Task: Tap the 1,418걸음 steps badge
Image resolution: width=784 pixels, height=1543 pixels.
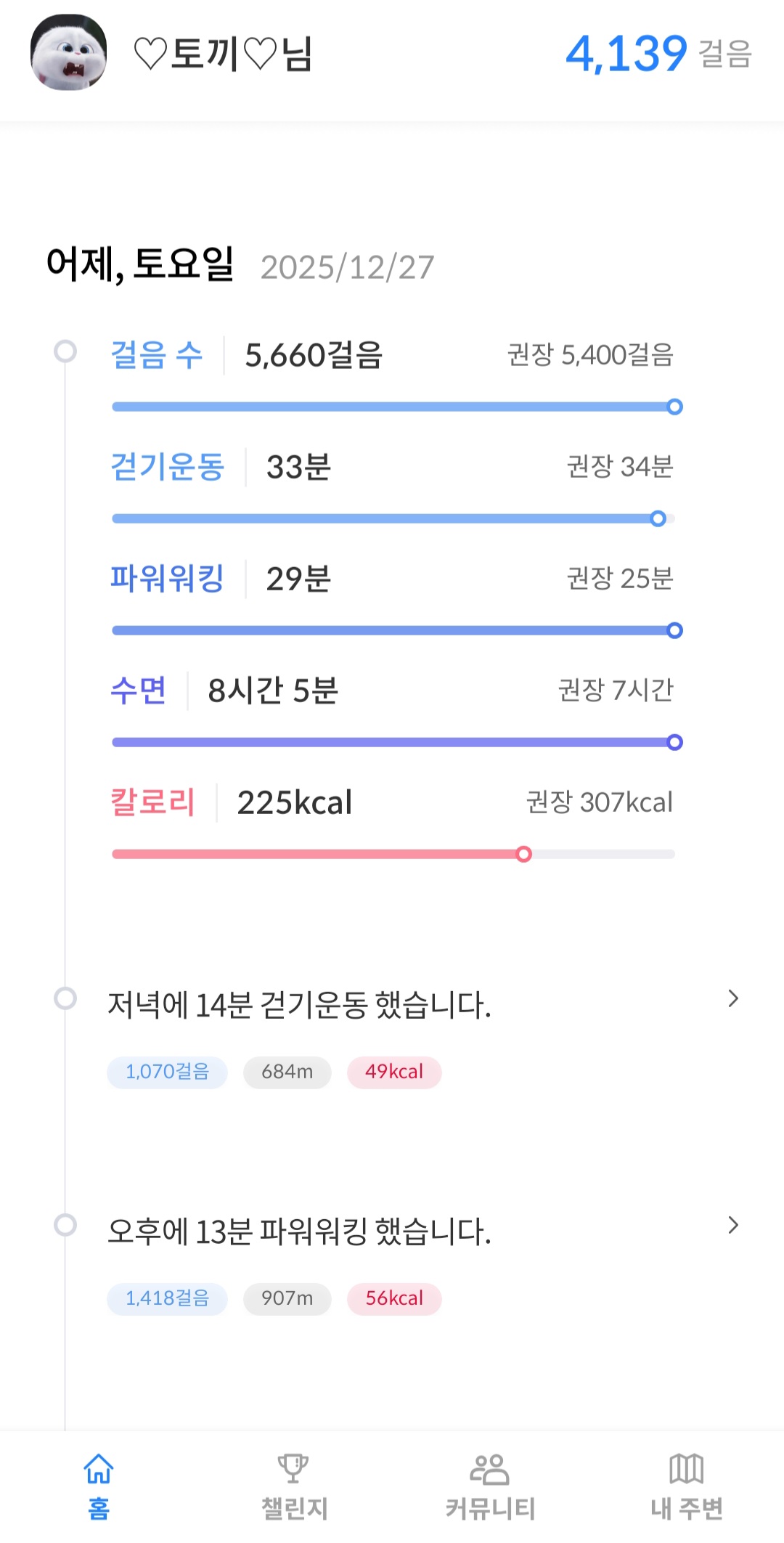Action: (167, 1299)
